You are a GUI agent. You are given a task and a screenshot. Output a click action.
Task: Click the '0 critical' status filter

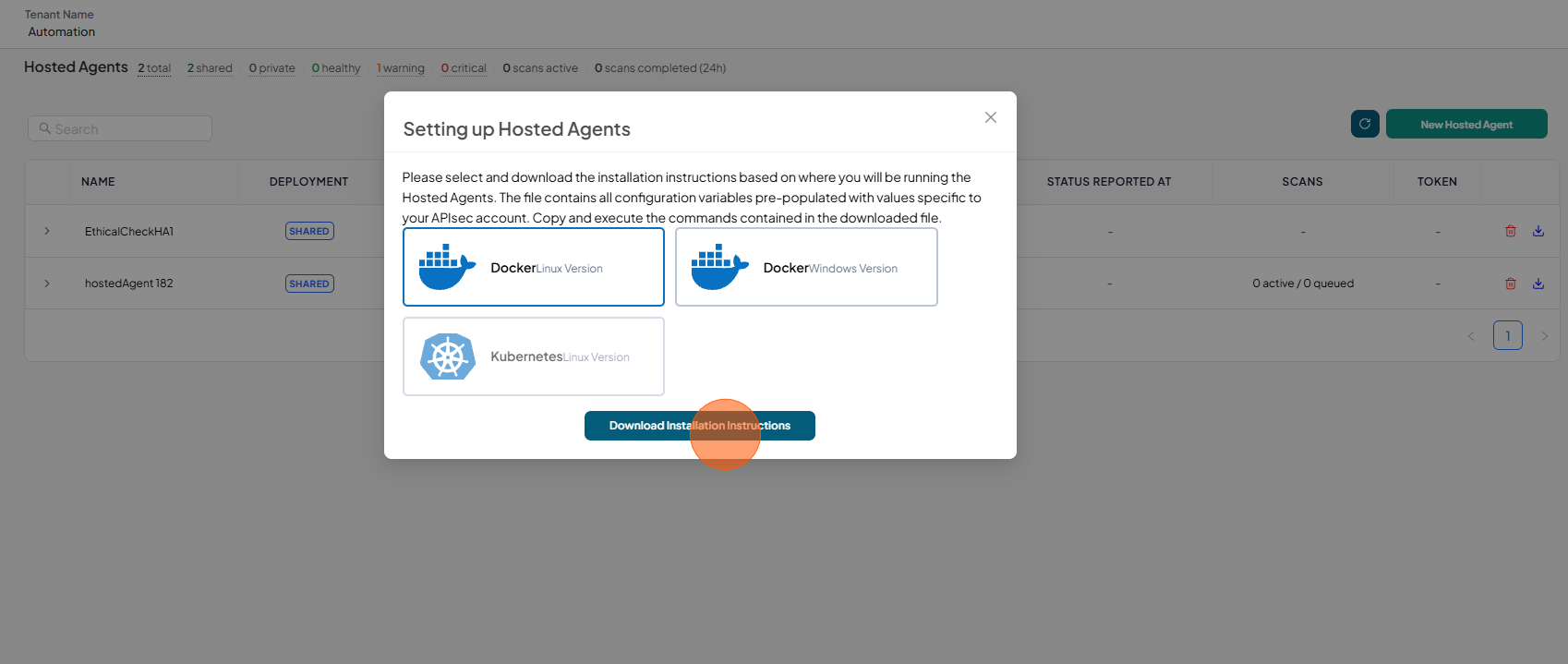point(464,68)
